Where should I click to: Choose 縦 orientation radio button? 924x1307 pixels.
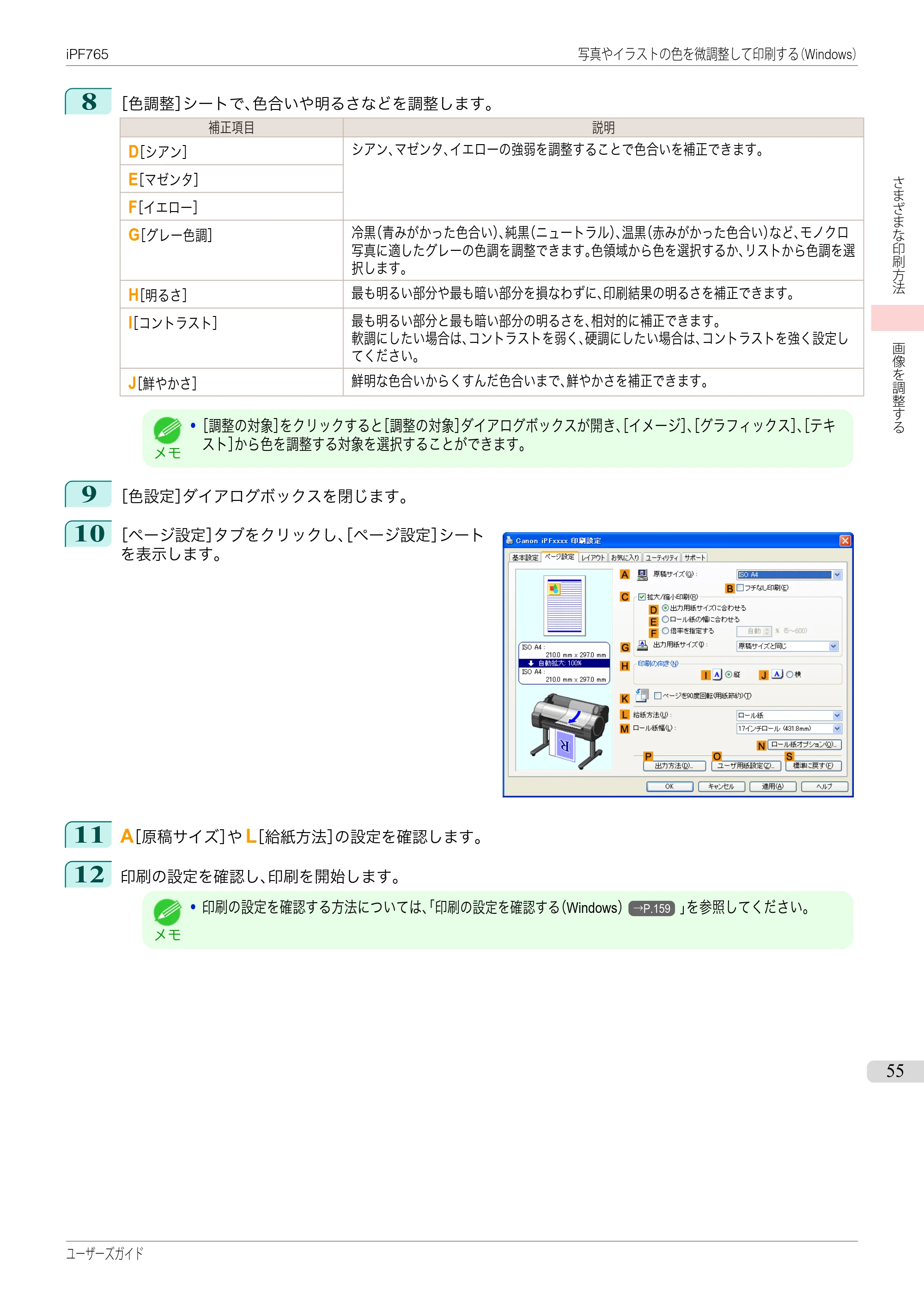click(729, 674)
